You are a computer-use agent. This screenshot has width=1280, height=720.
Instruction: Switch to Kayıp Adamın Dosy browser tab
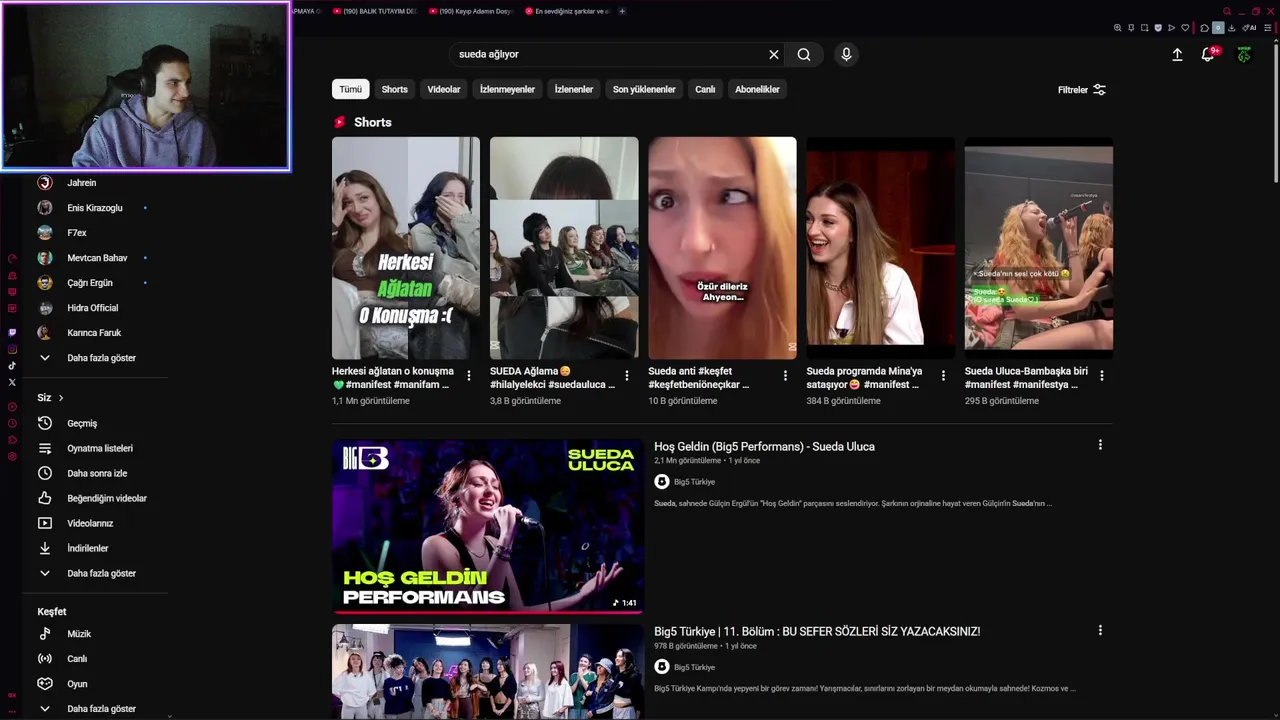(469, 11)
